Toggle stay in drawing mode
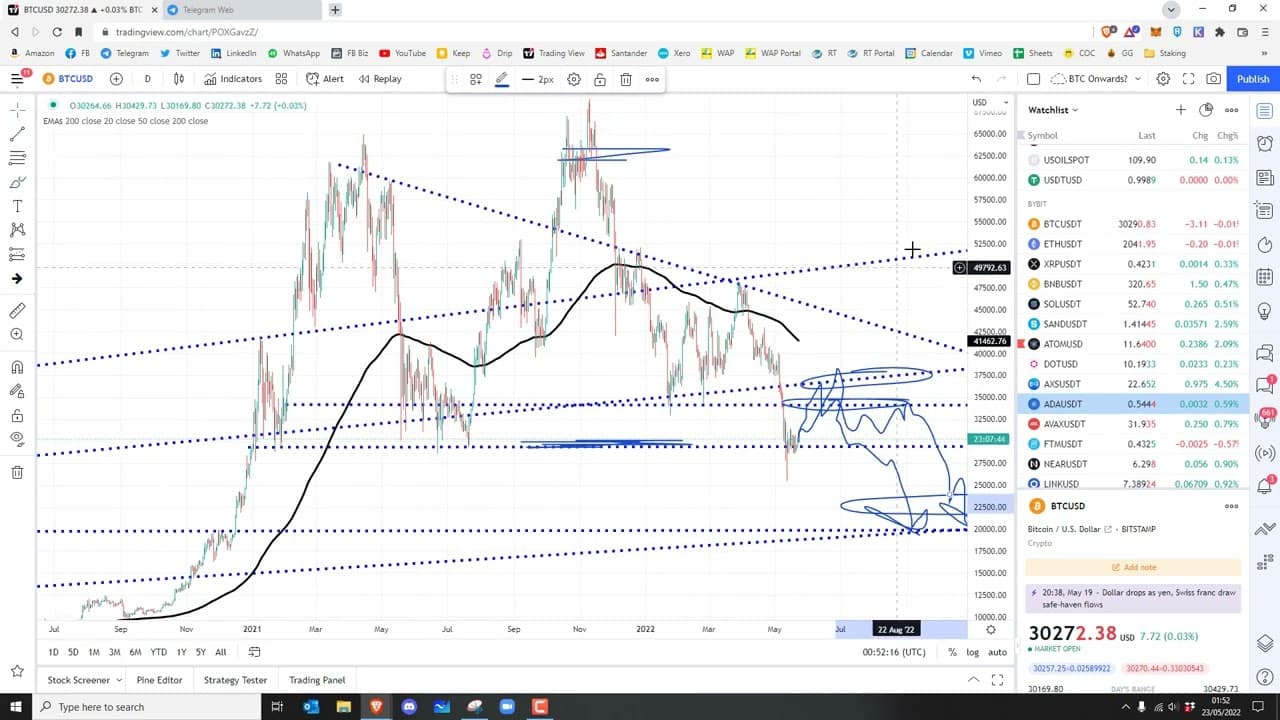Screen dimensions: 1280x720 17,391
